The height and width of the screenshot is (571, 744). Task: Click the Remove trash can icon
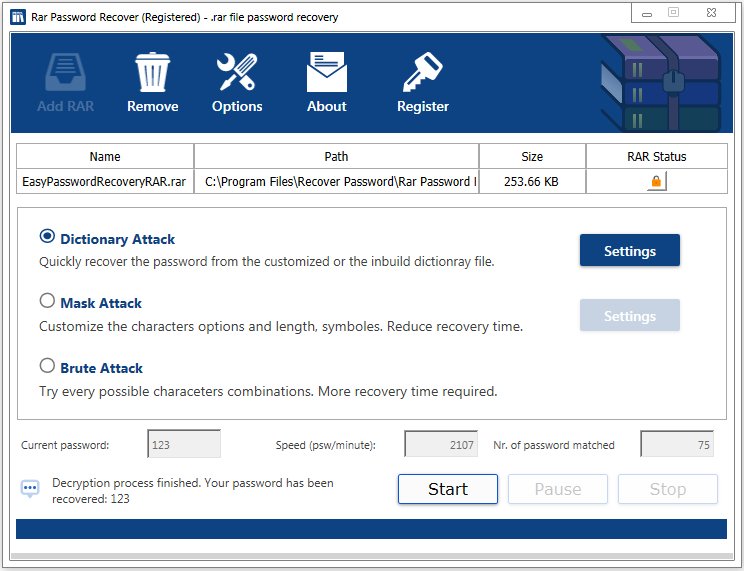pyautogui.click(x=152, y=72)
